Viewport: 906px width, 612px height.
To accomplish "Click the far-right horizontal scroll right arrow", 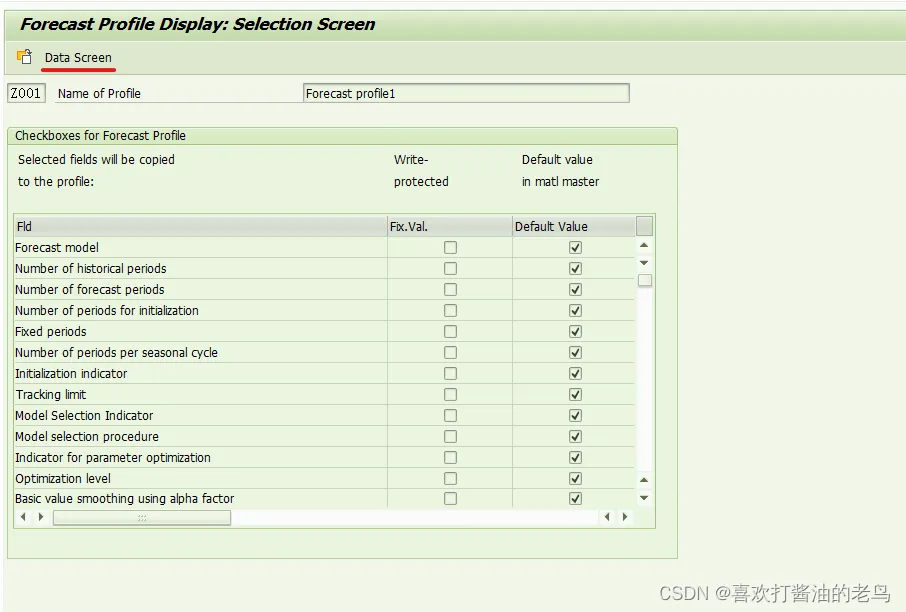I will point(625,517).
